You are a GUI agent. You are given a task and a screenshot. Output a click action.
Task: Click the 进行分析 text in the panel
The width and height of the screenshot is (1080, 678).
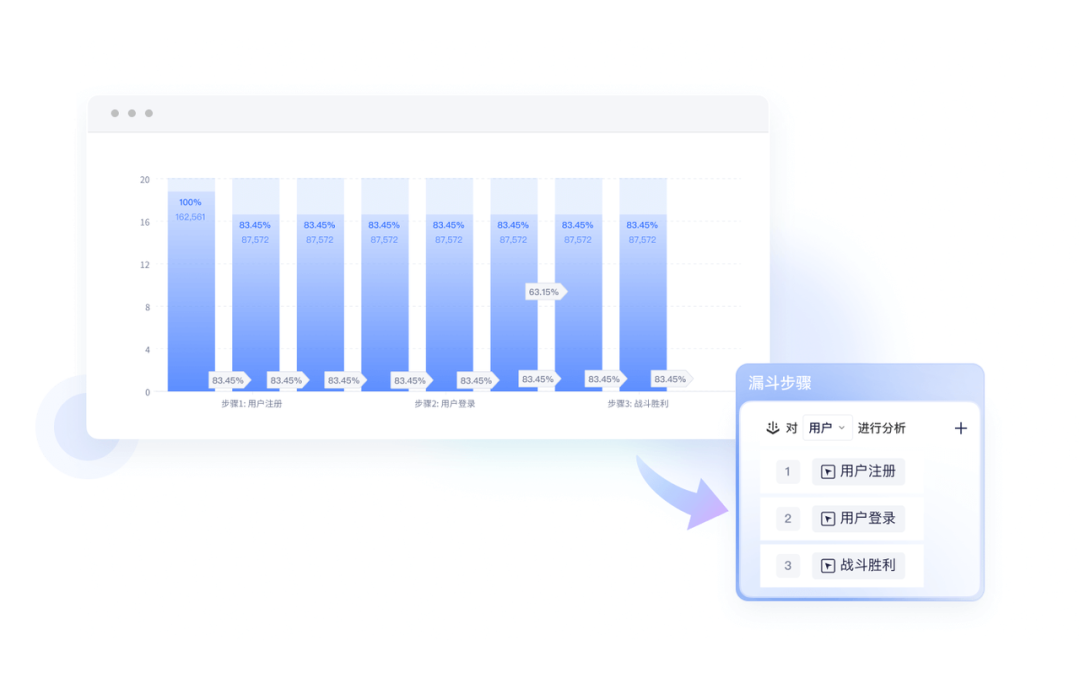(881, 428)
